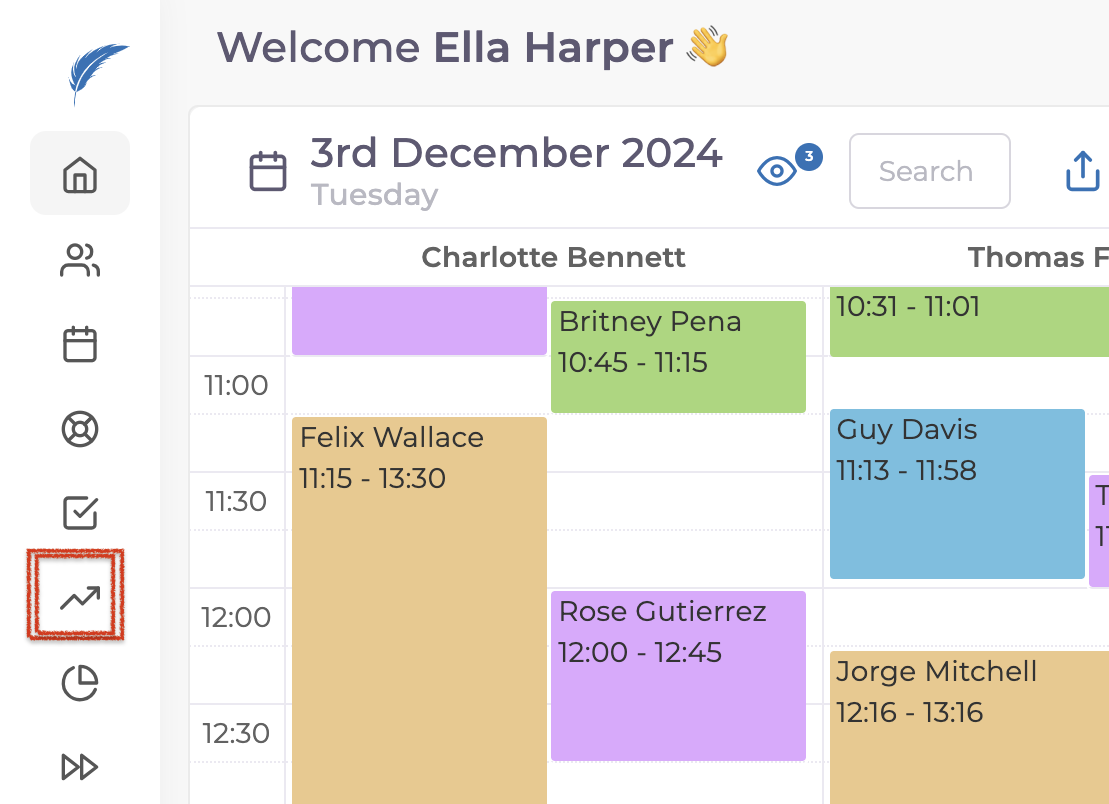Toggle the eye visibility filter
Image resolution: width=1109 pixels, height=804 pixels.
[x=777, y=172]
